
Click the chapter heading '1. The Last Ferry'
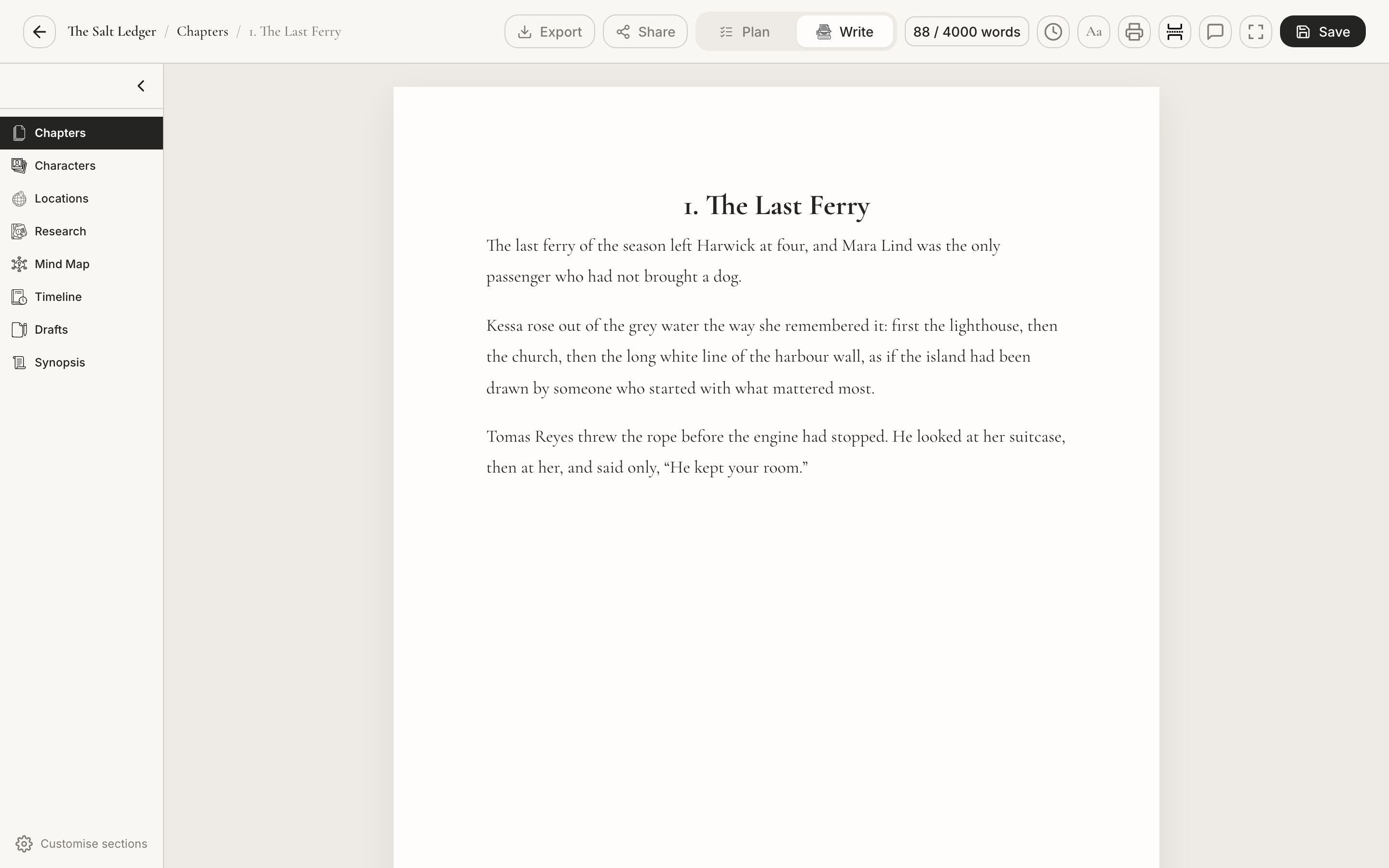click(776, 205)
